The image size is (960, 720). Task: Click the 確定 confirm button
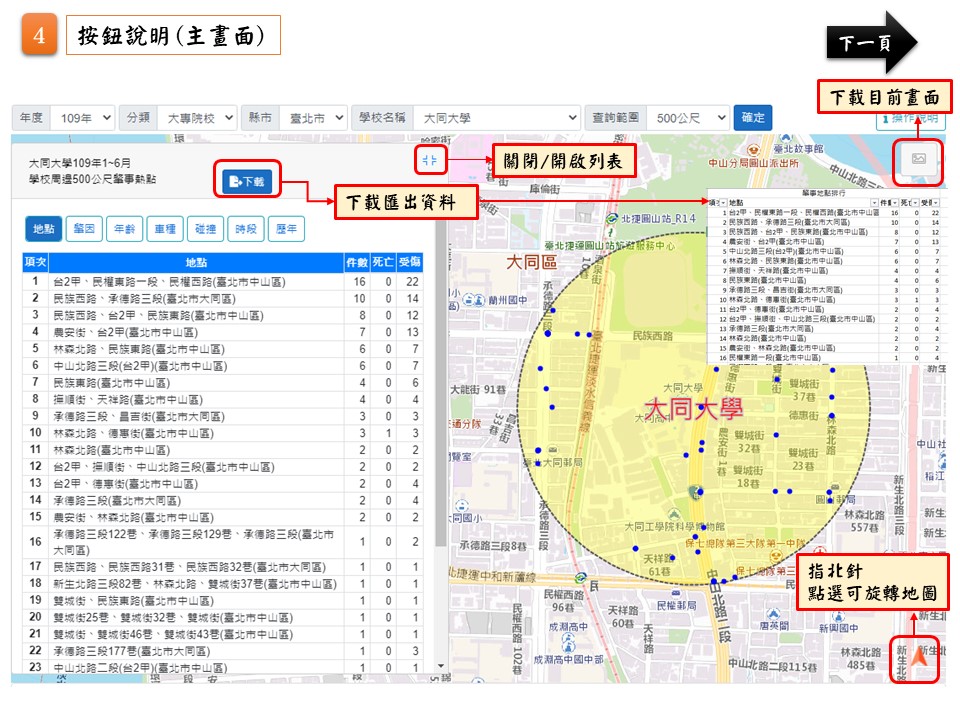(x=752, y=118)
